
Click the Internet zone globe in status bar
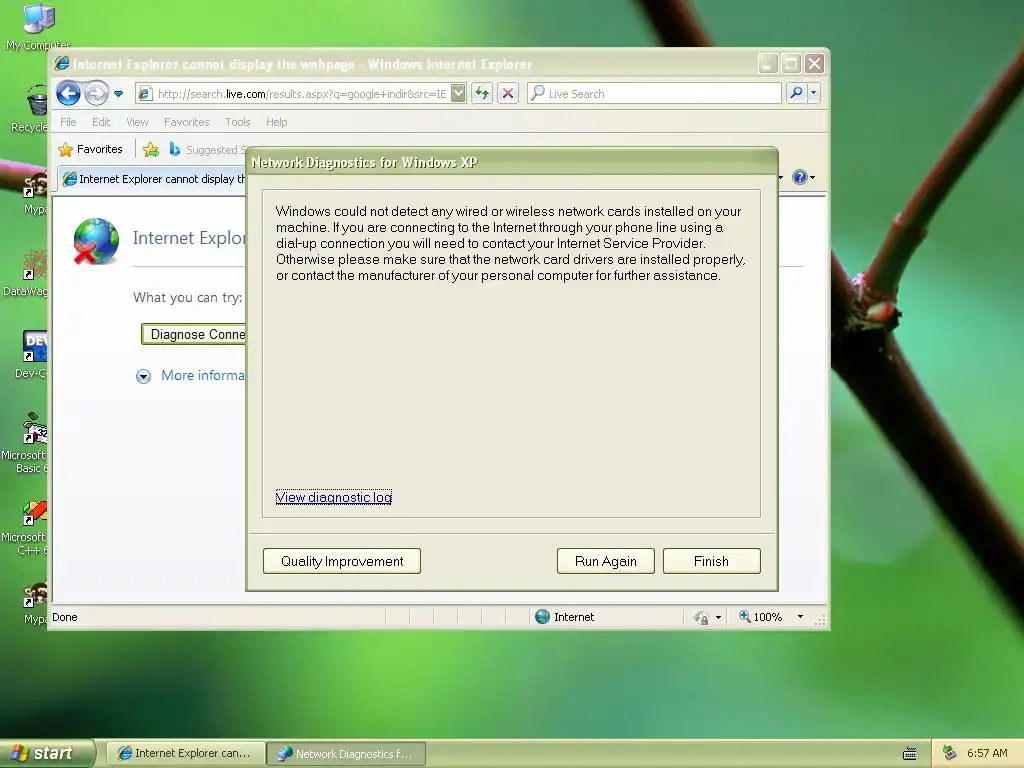[542, 616]
